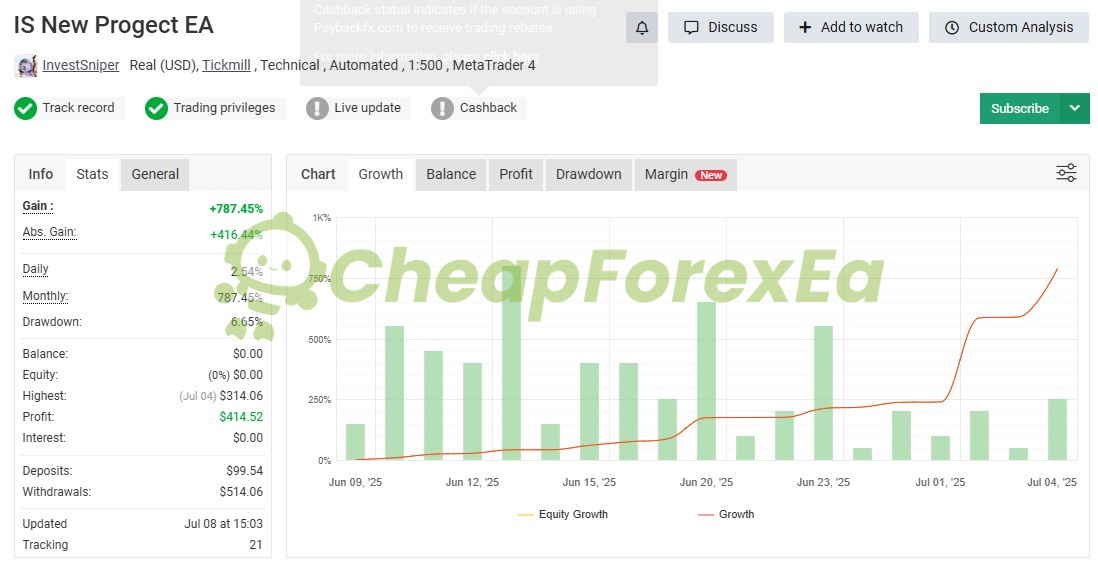Screen dimensions: 1098x567
Task: Click the $514.06 withdrawals value
Action: [x=241, y=492]
